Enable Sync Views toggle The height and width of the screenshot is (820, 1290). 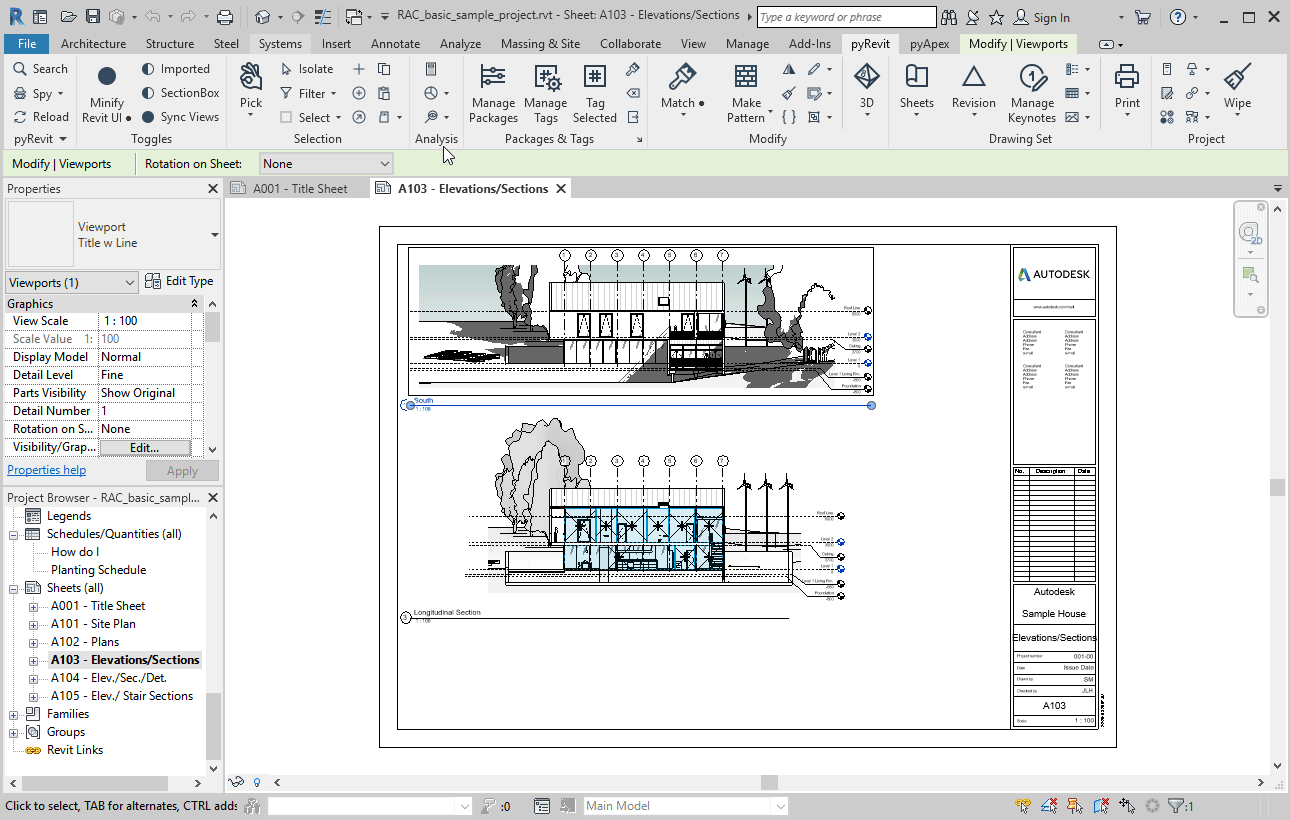pyautogui.click(x=181, y=116)
